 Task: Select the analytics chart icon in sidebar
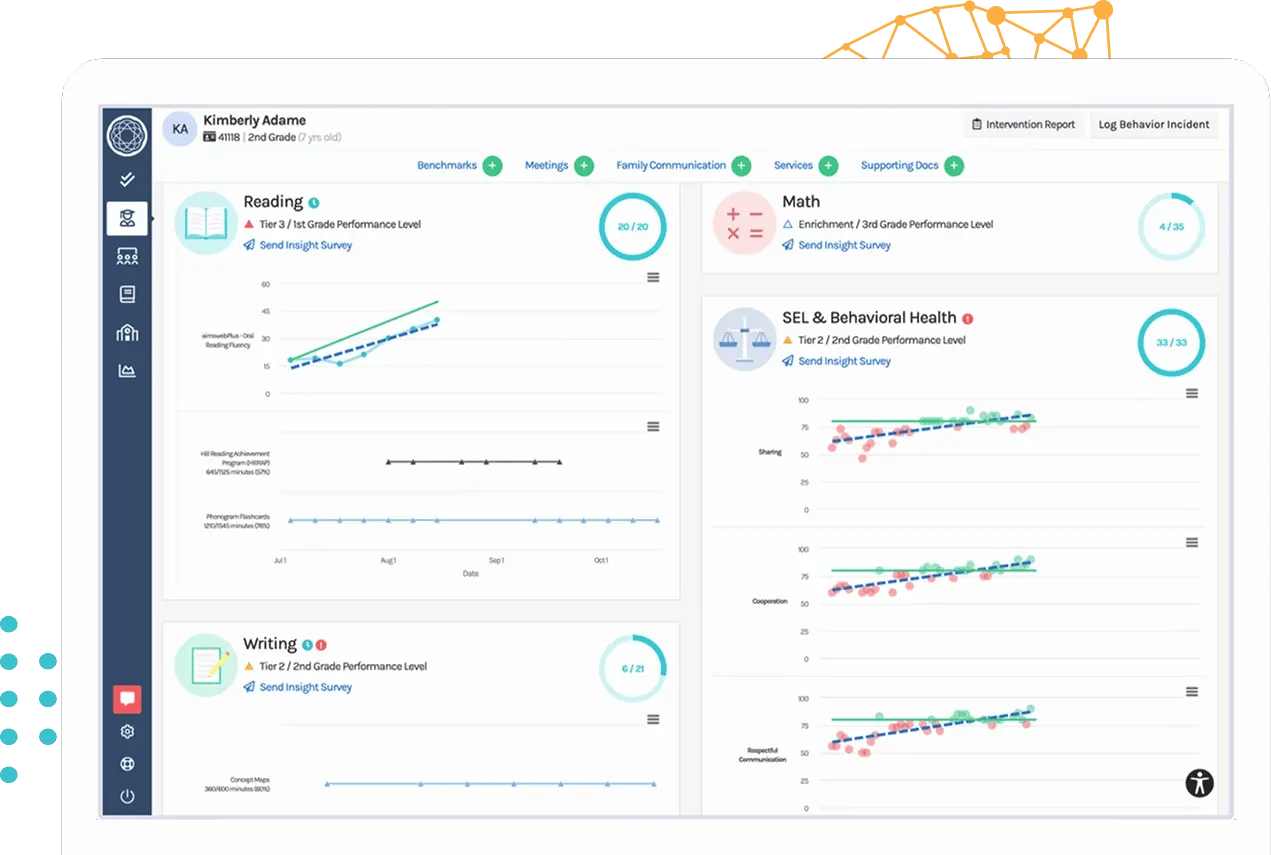coord(126,369)
